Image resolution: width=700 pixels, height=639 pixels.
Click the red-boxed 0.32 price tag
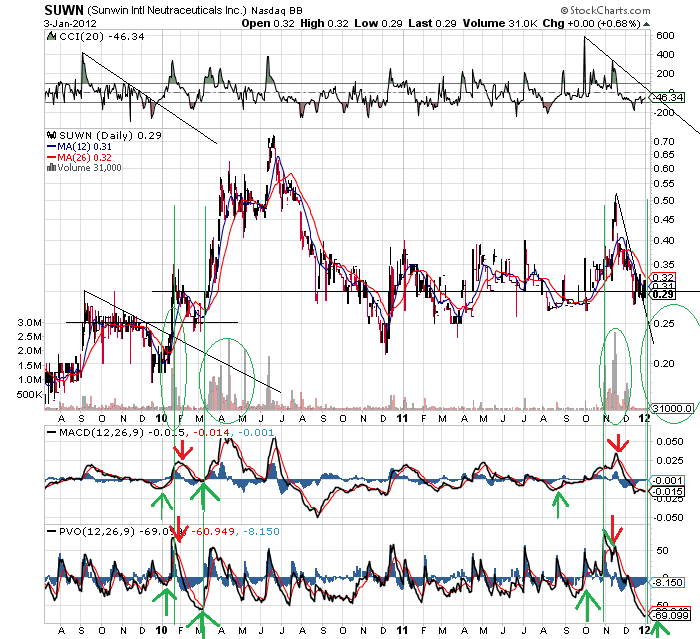(662, 277)
